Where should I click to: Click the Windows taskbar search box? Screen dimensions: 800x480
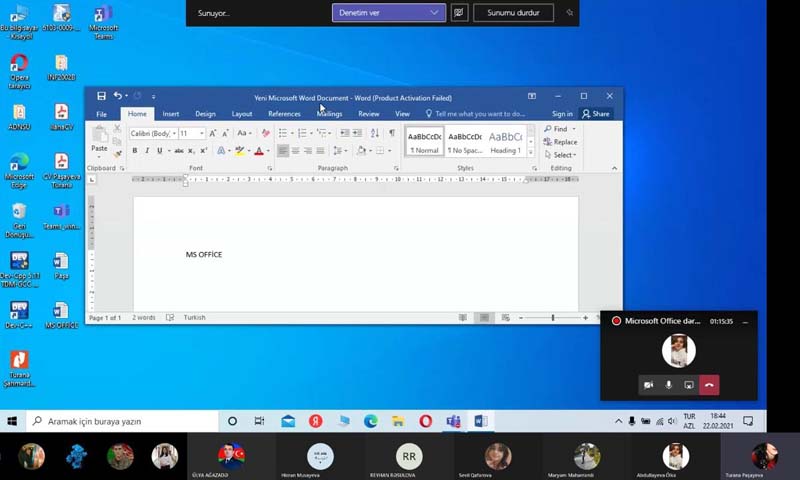pyautogui.click(x=120, y=422)
